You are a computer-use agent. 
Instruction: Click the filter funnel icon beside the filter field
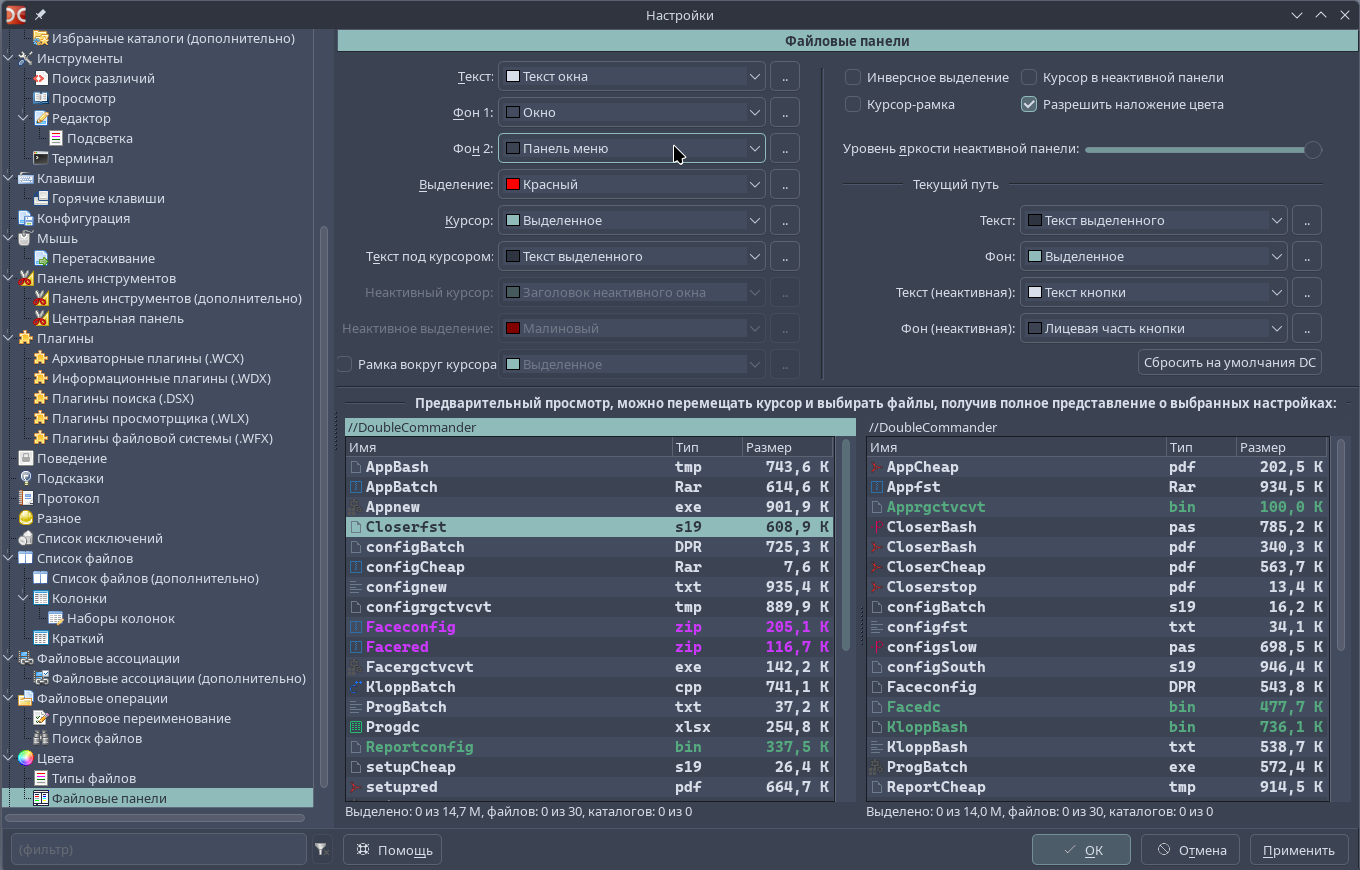pos(321,849)
